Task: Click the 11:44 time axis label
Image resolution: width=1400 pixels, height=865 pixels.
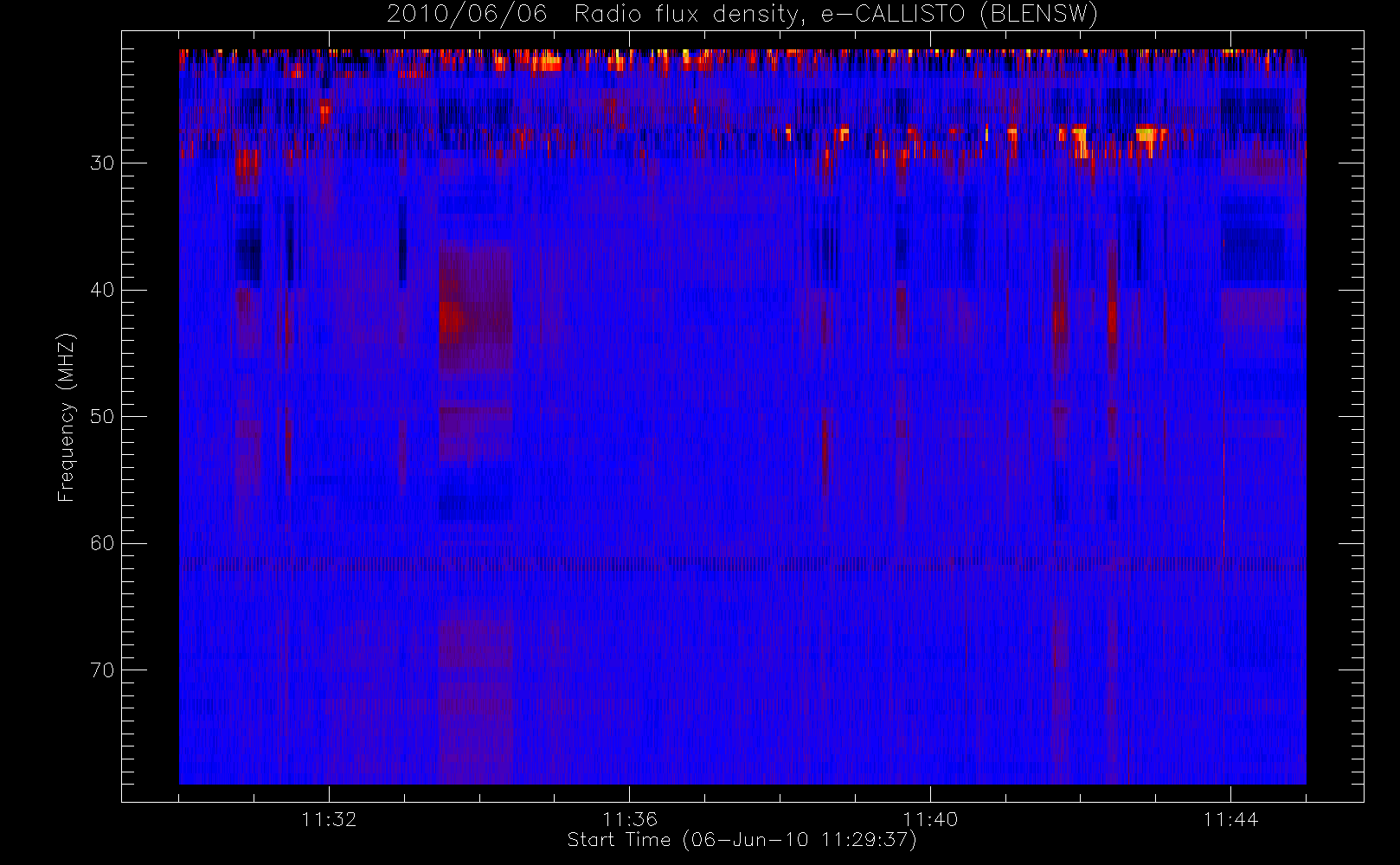Action: [1230, 819]
